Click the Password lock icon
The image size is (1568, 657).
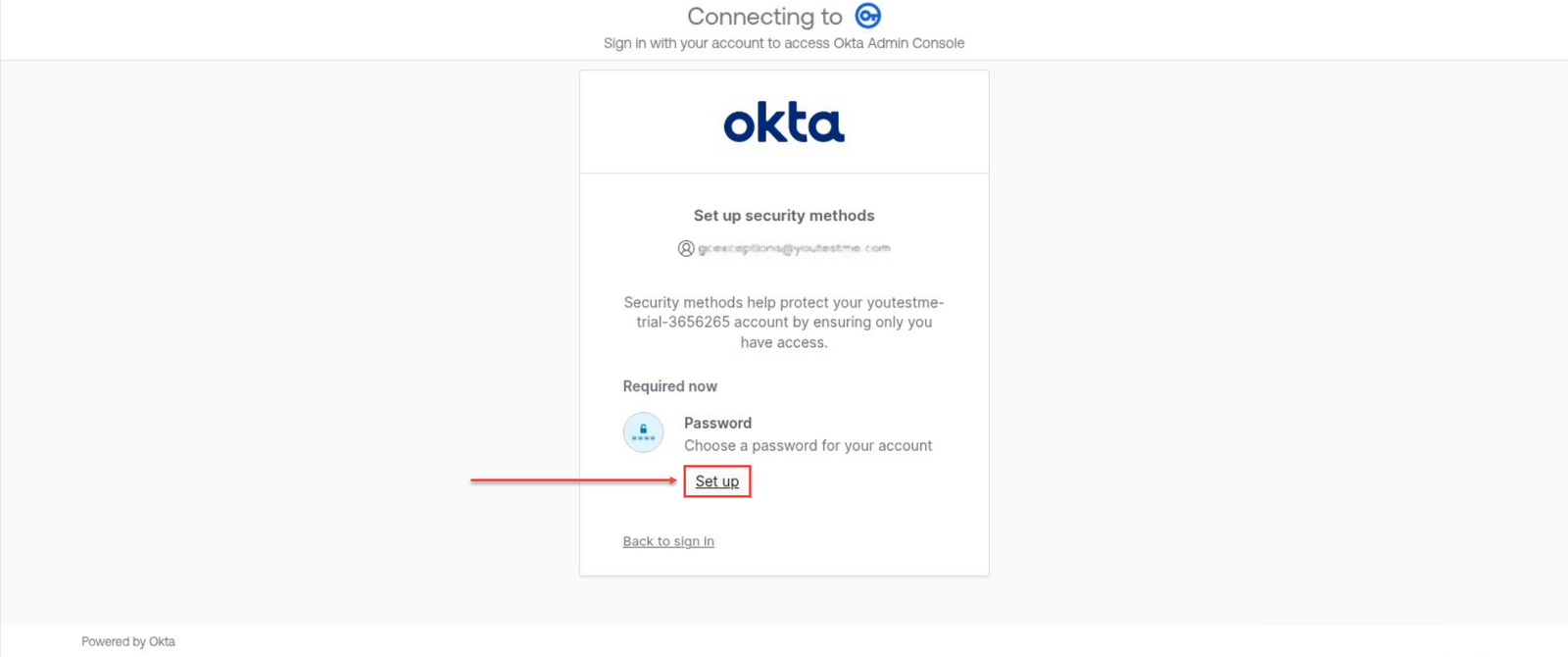coord(643,432)
